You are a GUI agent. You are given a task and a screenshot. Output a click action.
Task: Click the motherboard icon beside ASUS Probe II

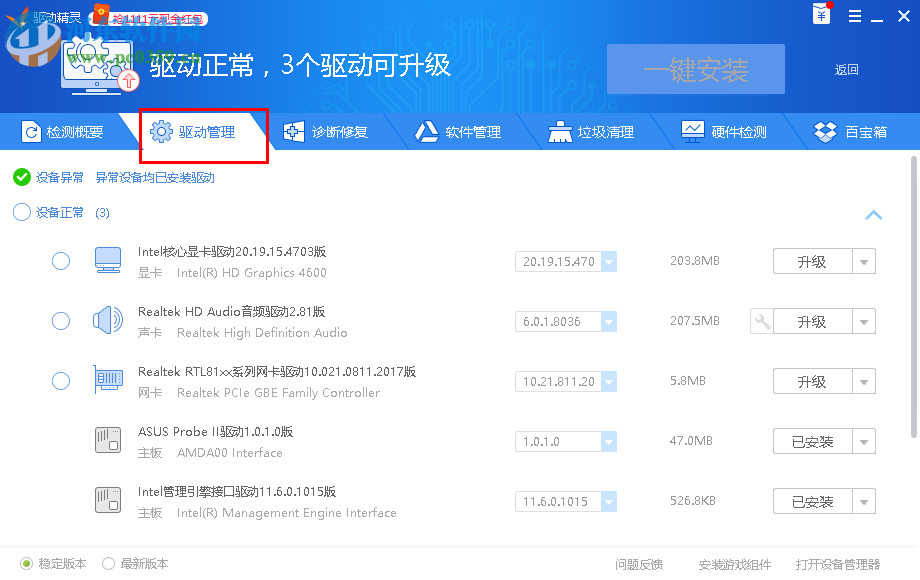click(107, 440)
